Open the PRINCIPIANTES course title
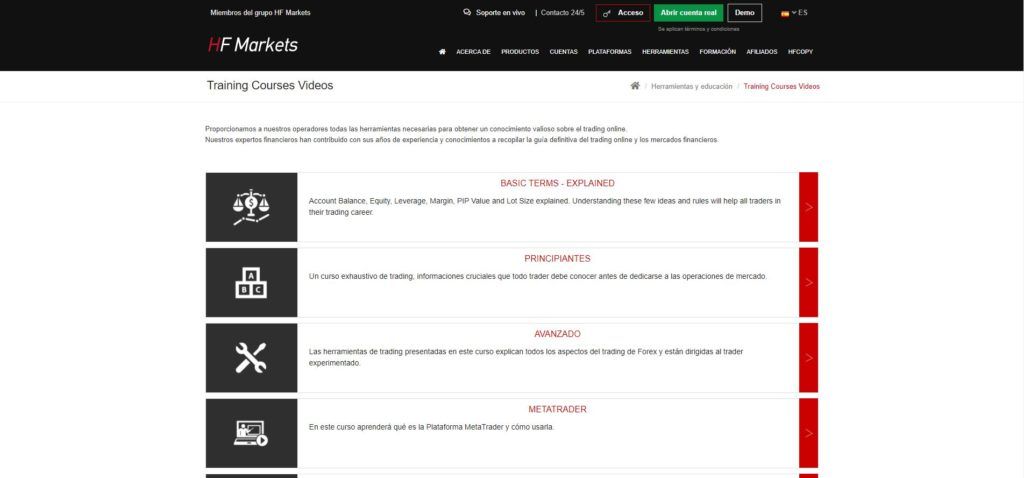This screenshot has width=1024, height=478. click(557, 259)
